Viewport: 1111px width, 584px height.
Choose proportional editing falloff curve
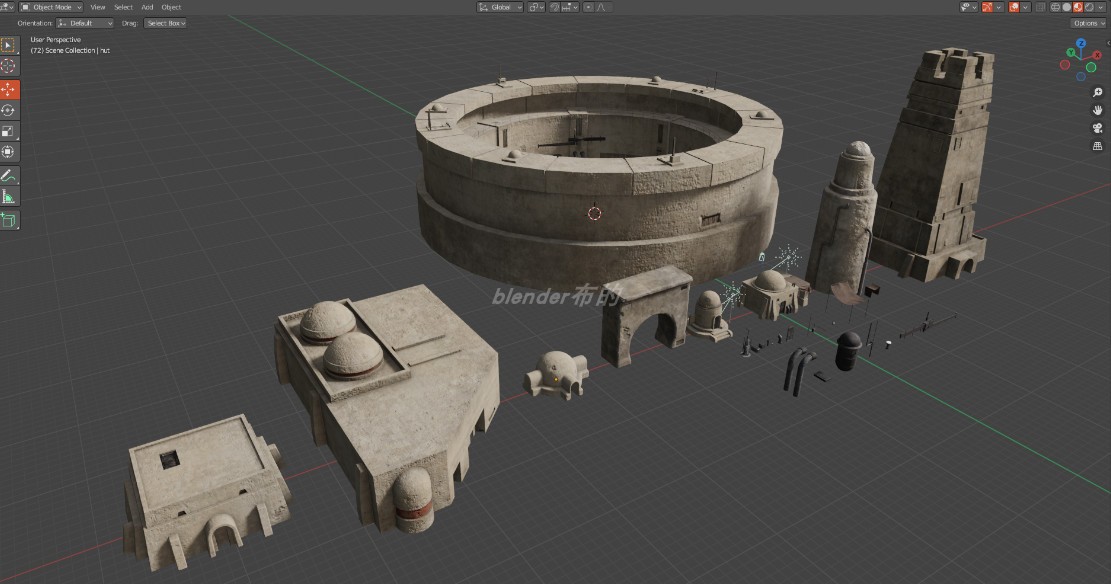point(603,7)
